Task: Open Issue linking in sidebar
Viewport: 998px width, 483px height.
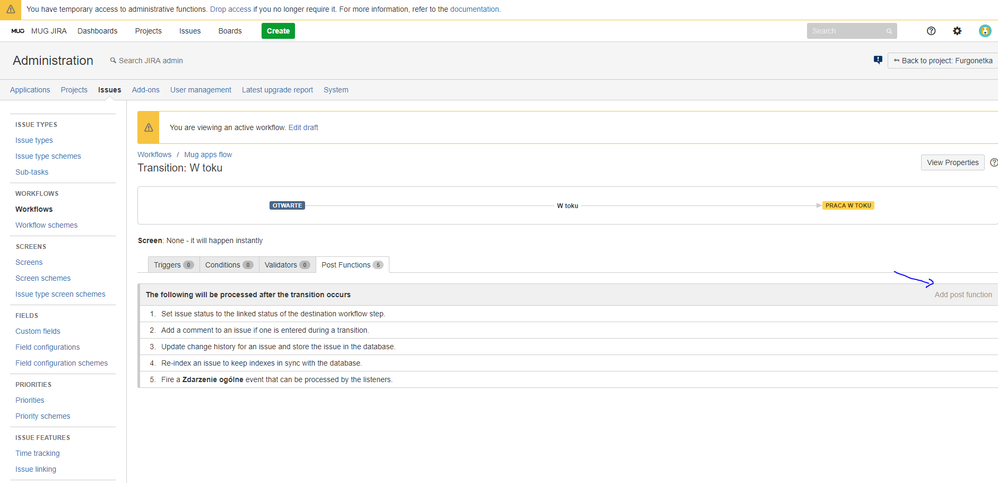Action: click(36, 469)
